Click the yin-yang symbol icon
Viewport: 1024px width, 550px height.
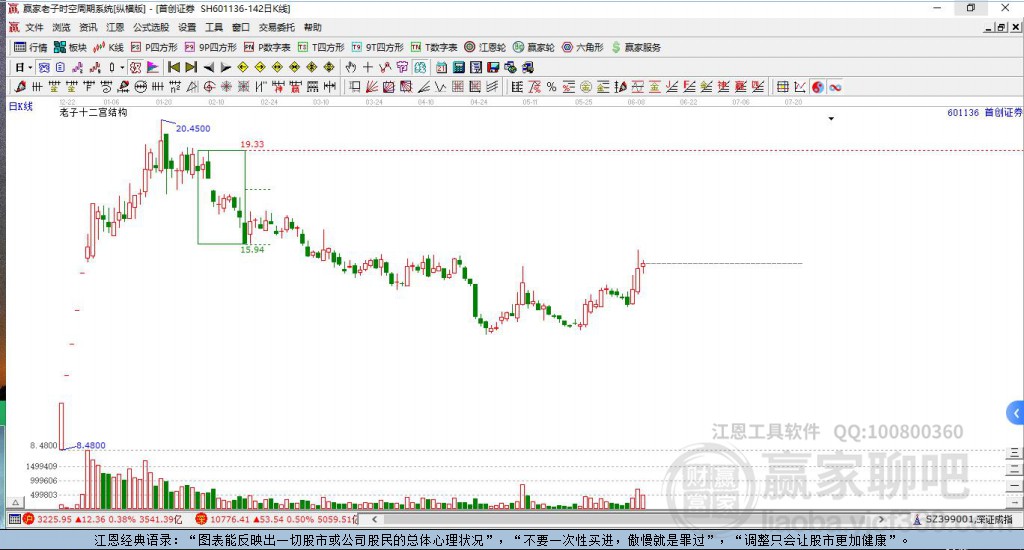coord(818,87)
